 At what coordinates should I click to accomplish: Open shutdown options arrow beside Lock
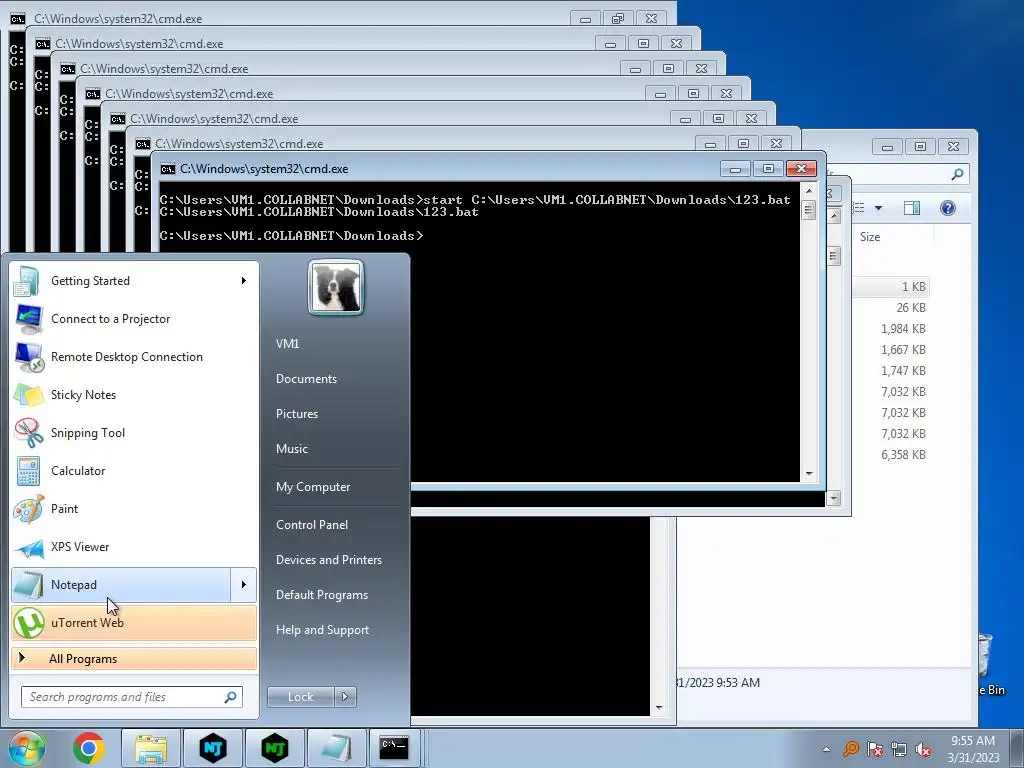(345, 697)
